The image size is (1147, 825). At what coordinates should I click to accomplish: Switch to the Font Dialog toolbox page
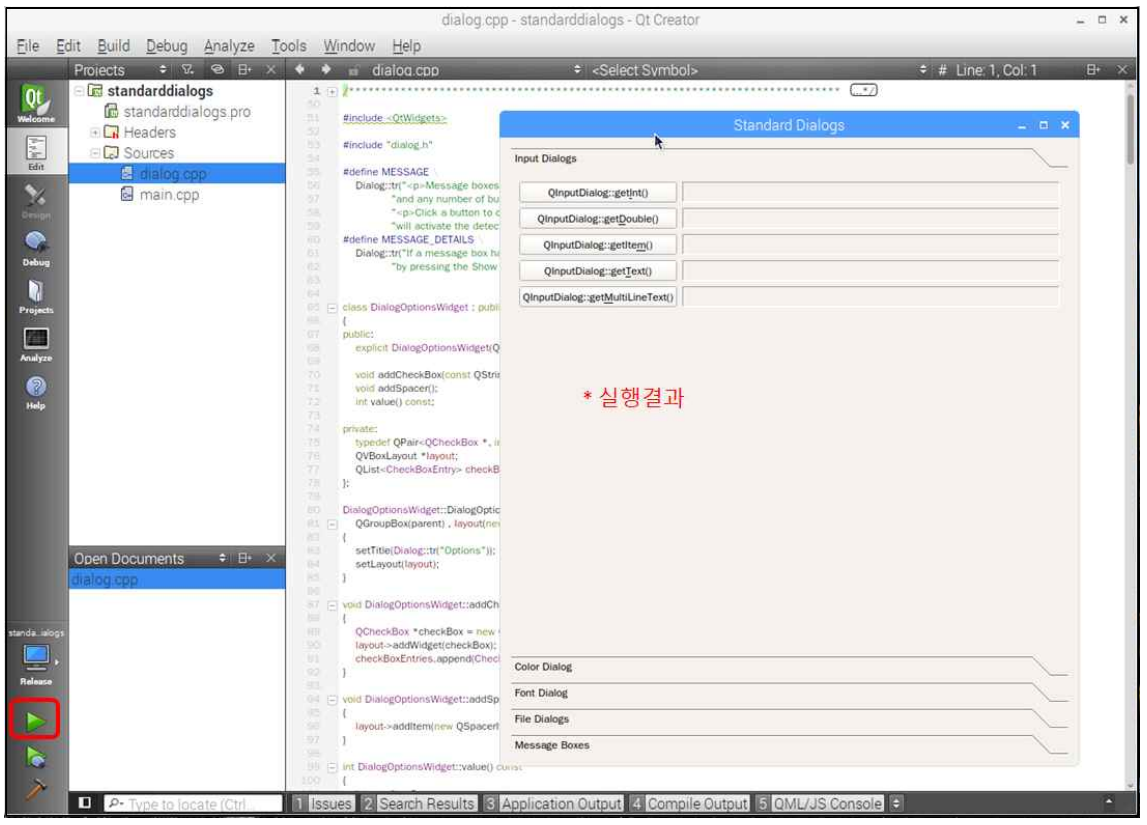[x=789, y=693]
